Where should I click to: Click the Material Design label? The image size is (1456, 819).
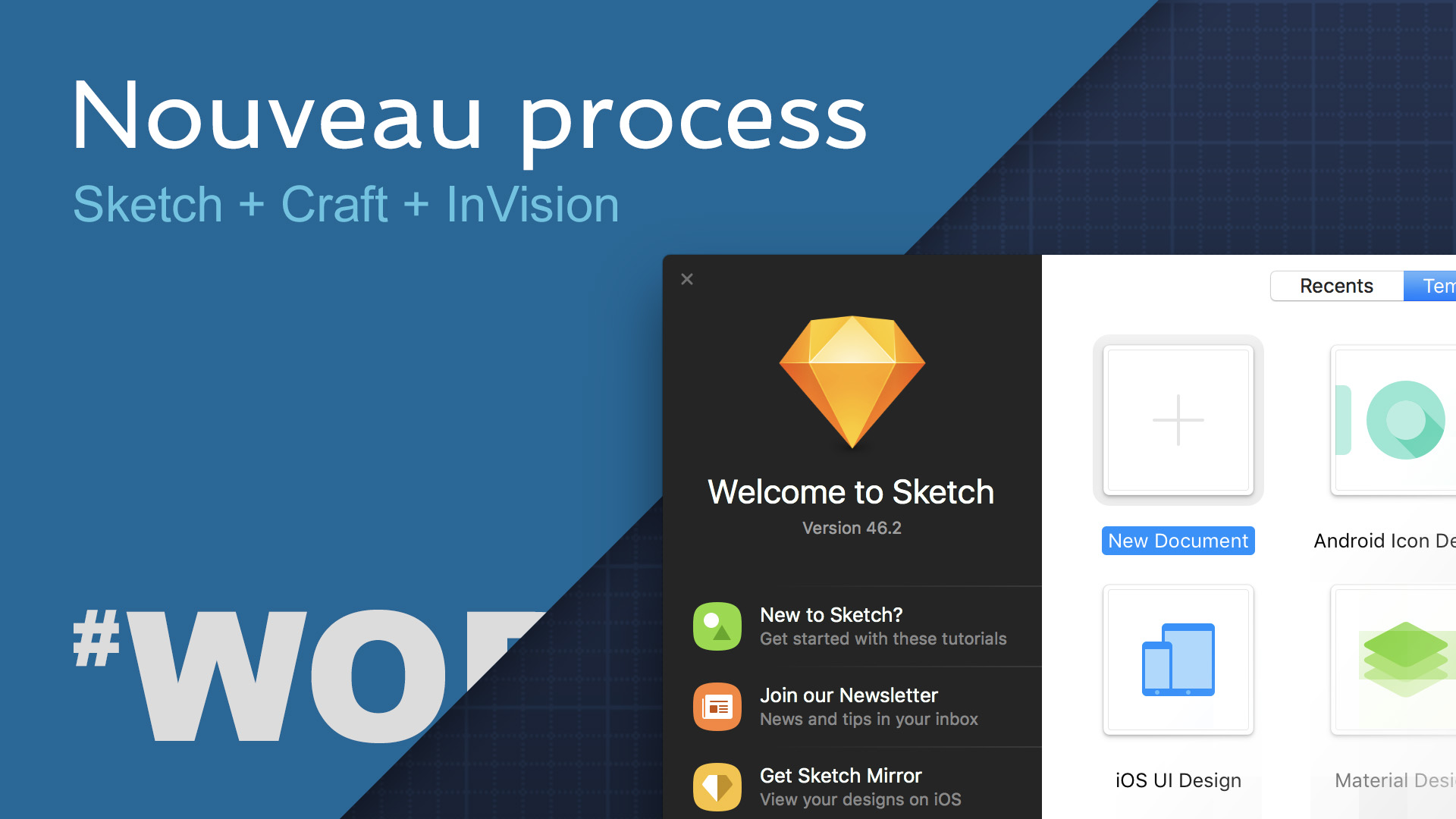[x=1394, y=780]
